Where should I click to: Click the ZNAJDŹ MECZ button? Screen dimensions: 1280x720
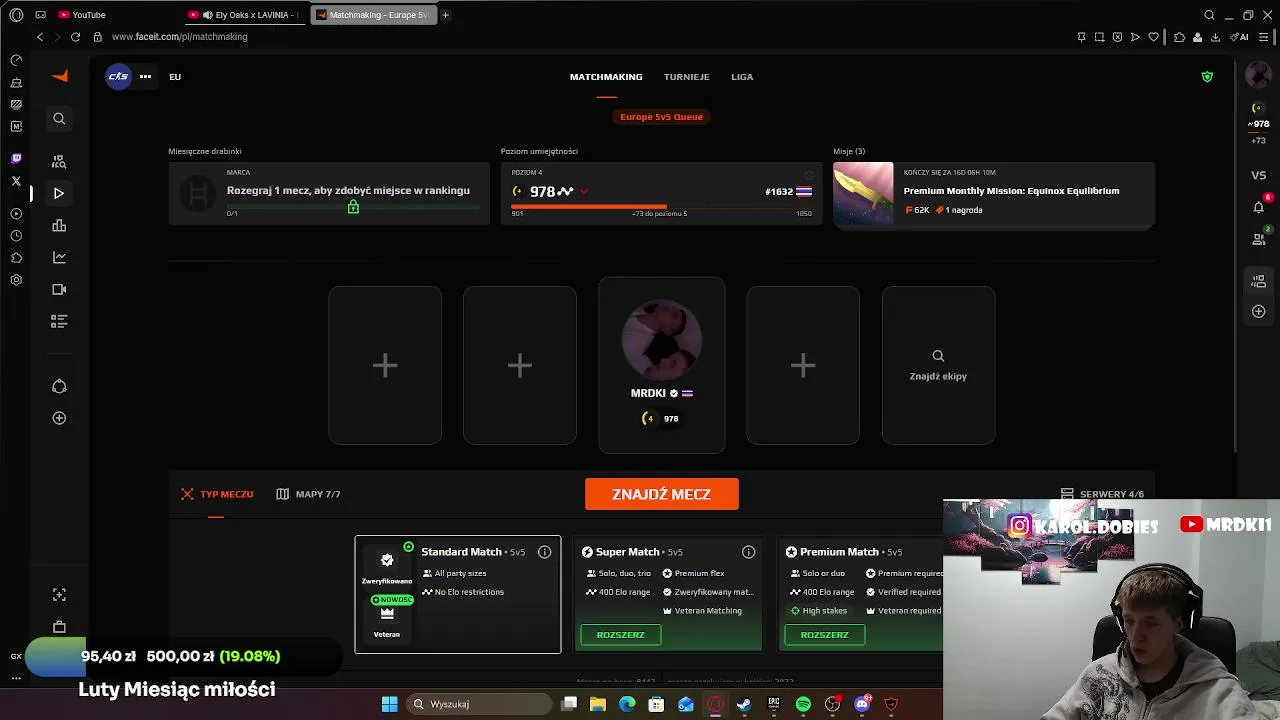coord(662,494)
